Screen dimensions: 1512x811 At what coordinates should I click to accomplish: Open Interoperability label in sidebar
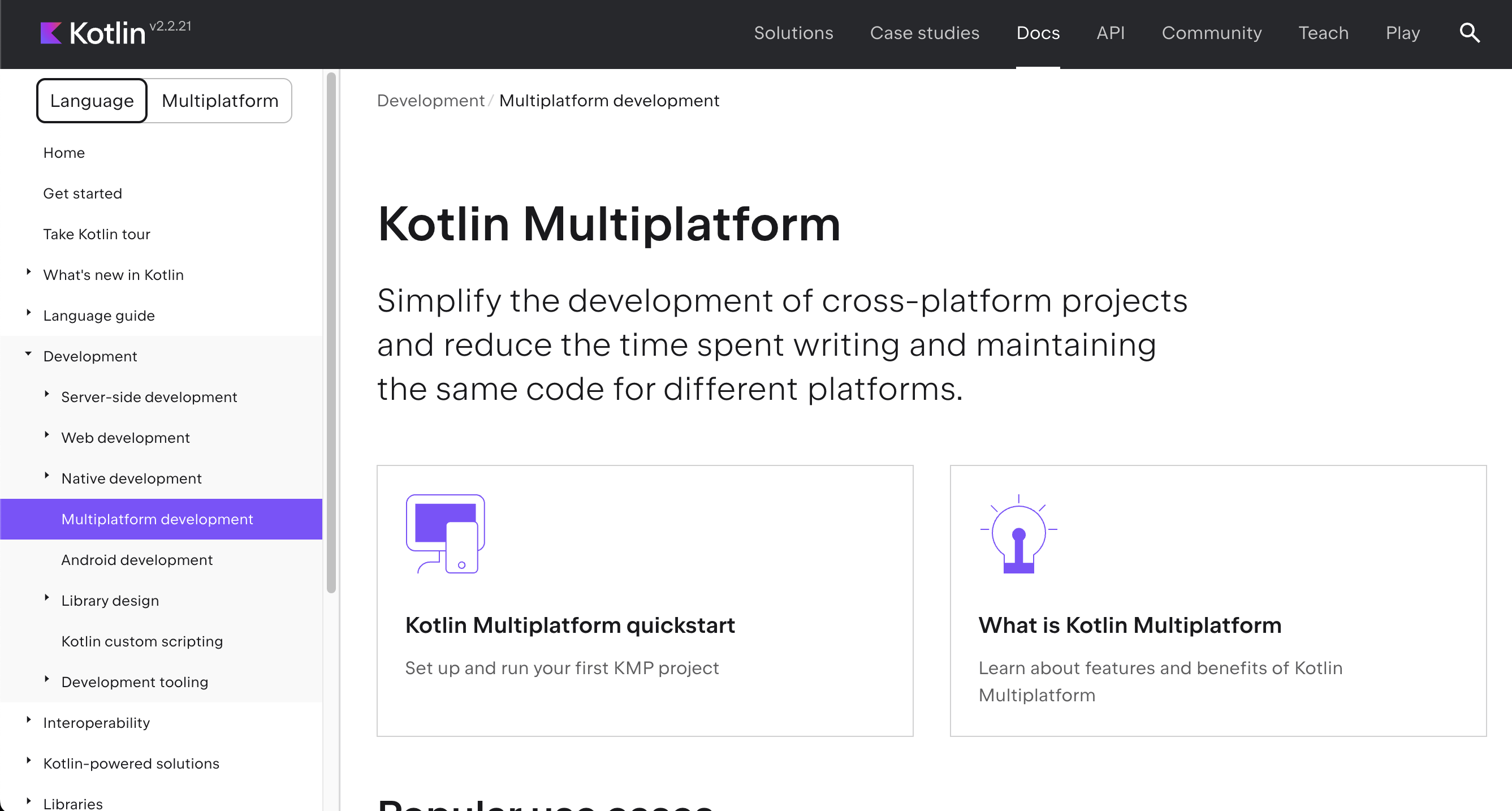click(x=97, y=723)
